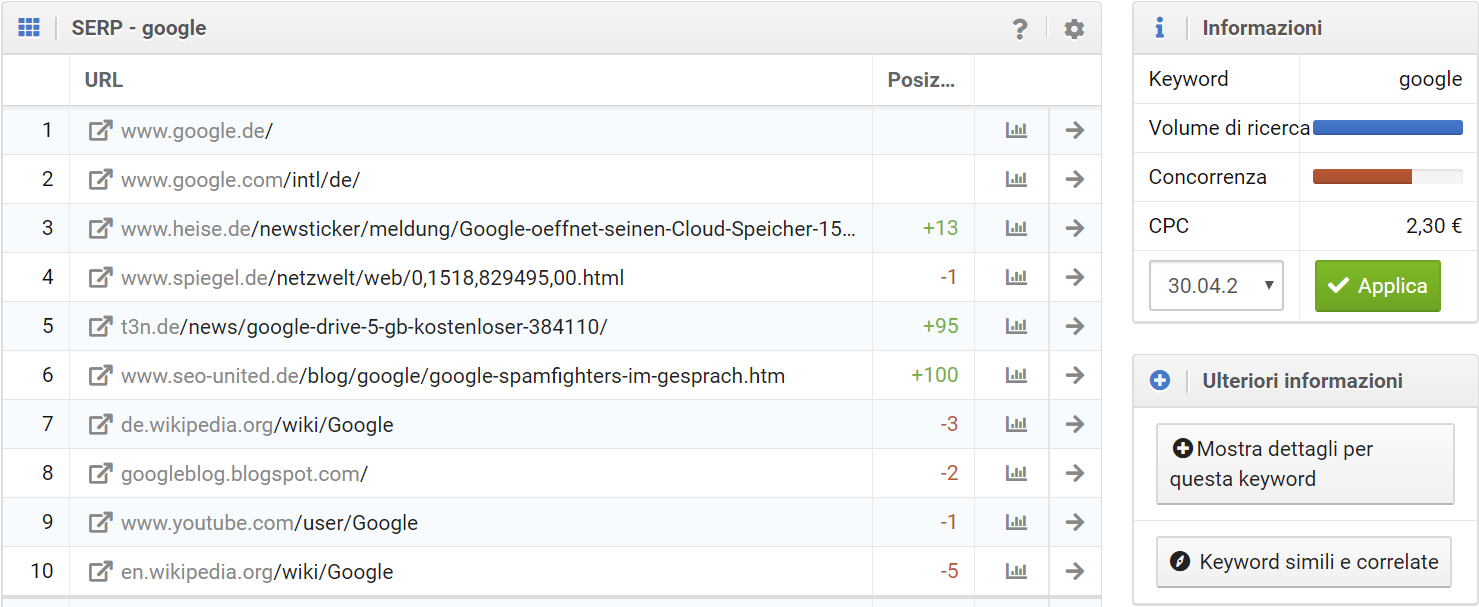
Task: Open the de.wikipedia.org/wiki/Google link
Action: pyautogui.click(x=257, y=424)
